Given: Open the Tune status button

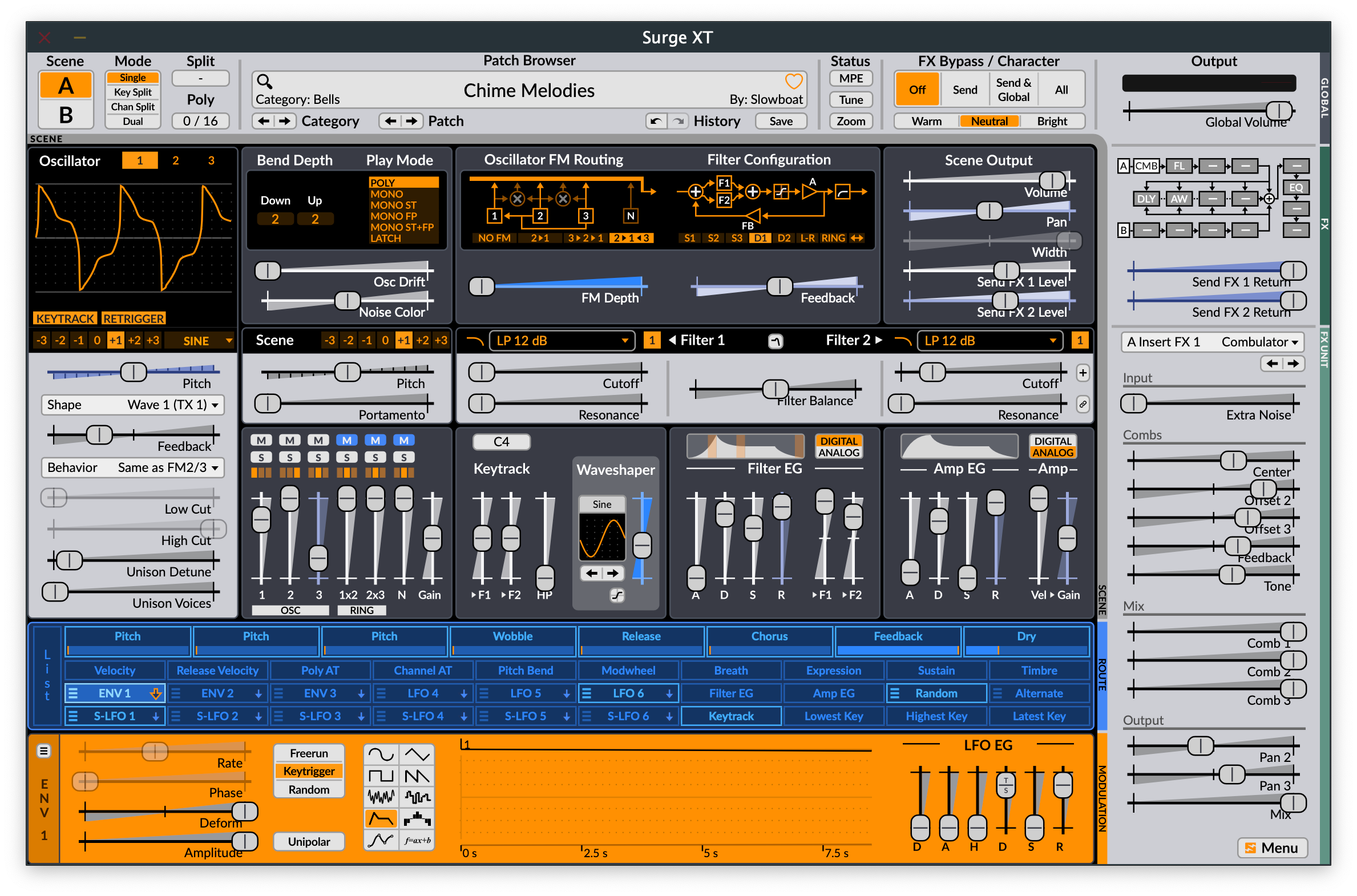Looking at the screenshot, I should 850,99.
